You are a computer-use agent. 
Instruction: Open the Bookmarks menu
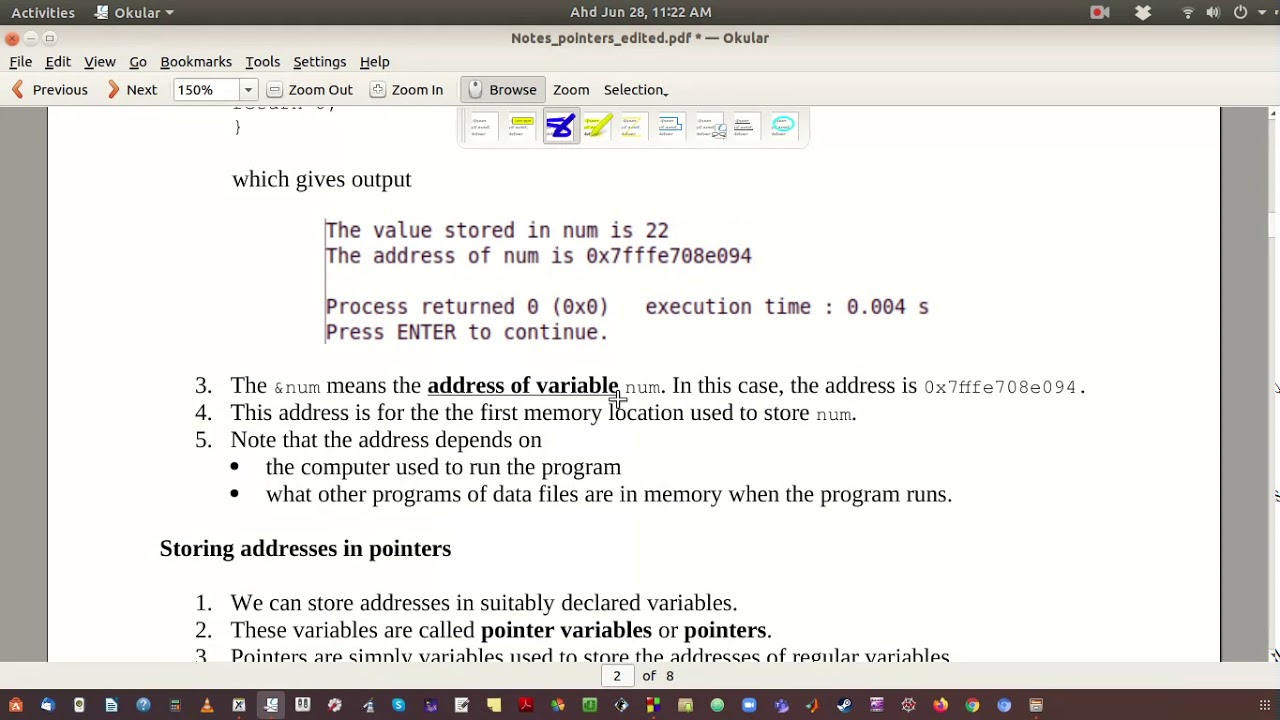coord(196,62)
